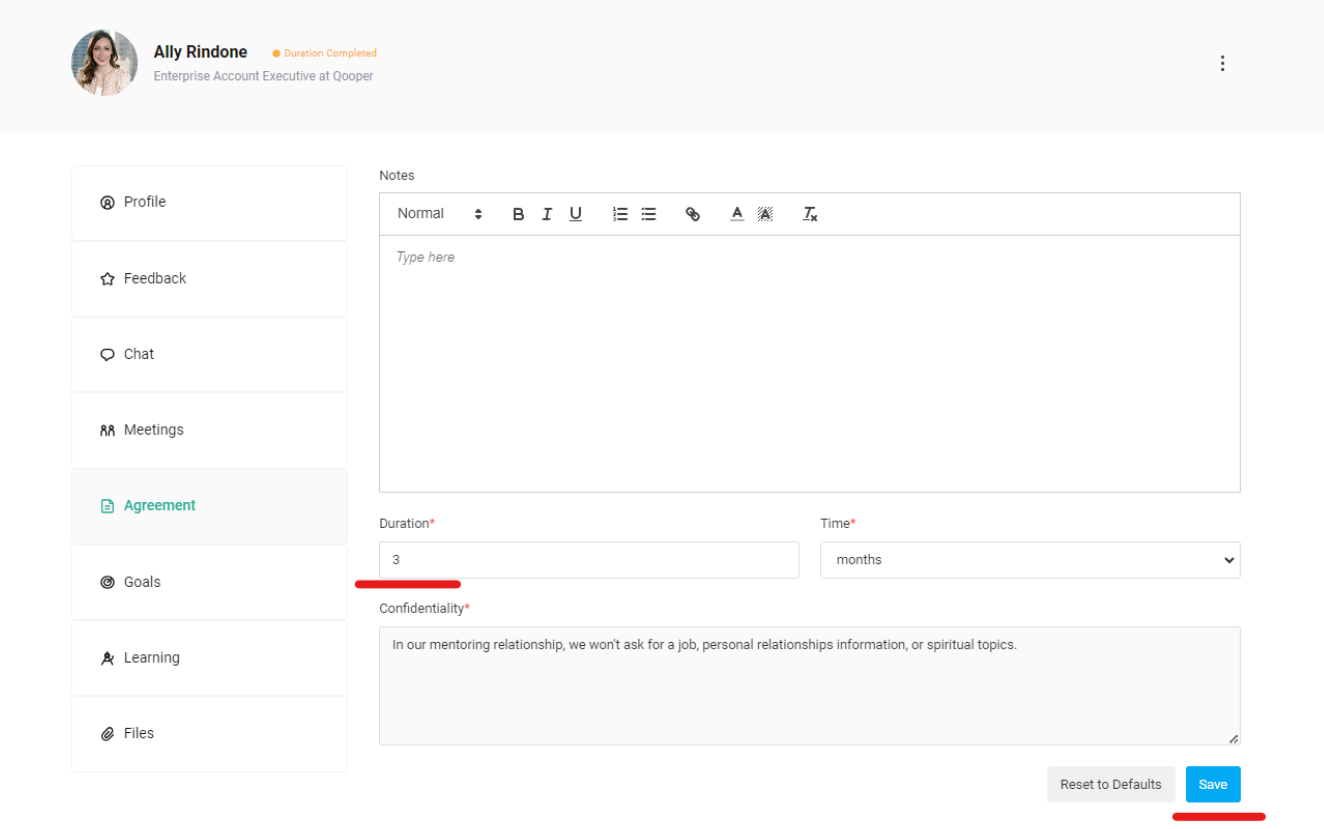Open the three-dot options menu
Viewport: 1324px width, 829px height.
pyautogui.click(x=1222, y=63)
